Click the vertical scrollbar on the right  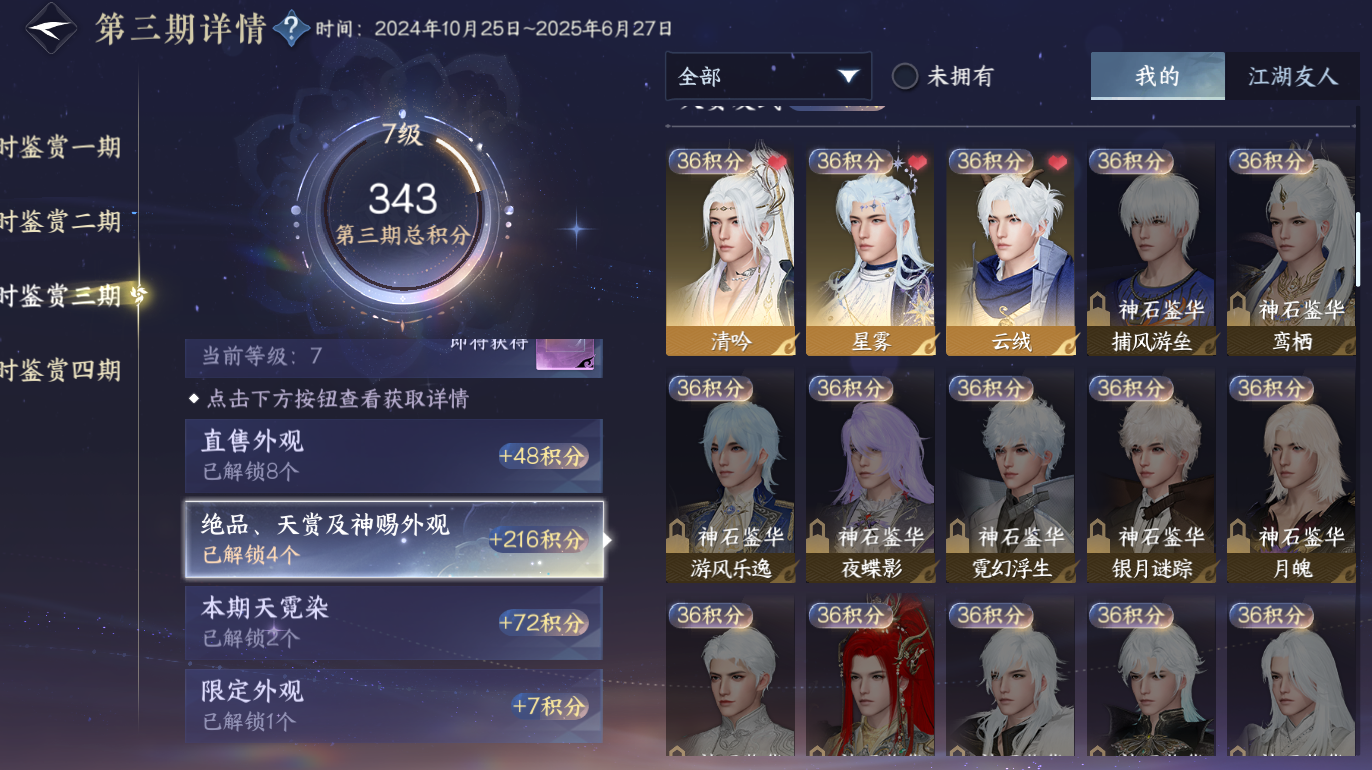click(1358, 250)
